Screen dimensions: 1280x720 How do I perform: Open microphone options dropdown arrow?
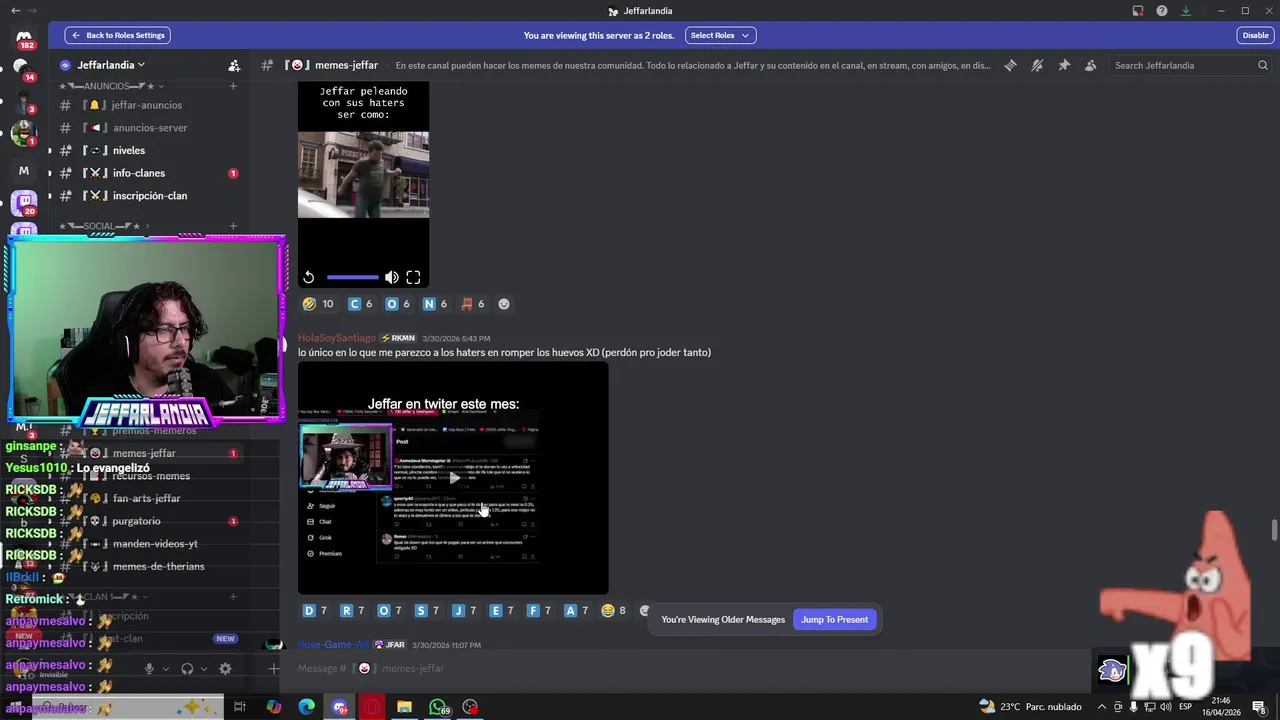pos(165,669)
